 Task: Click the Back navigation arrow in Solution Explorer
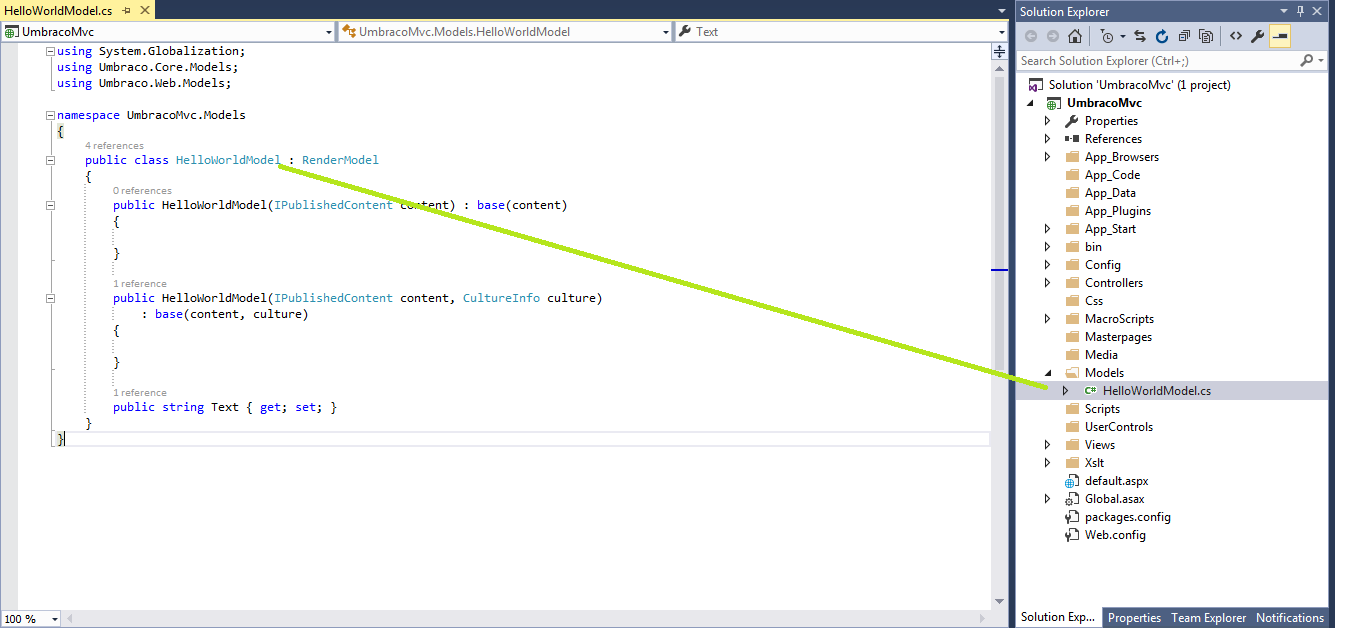pos(1031,36)
